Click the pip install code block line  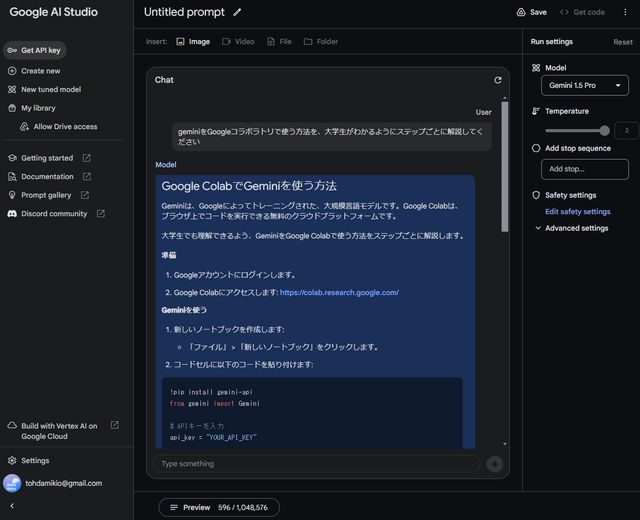[211, 392]
